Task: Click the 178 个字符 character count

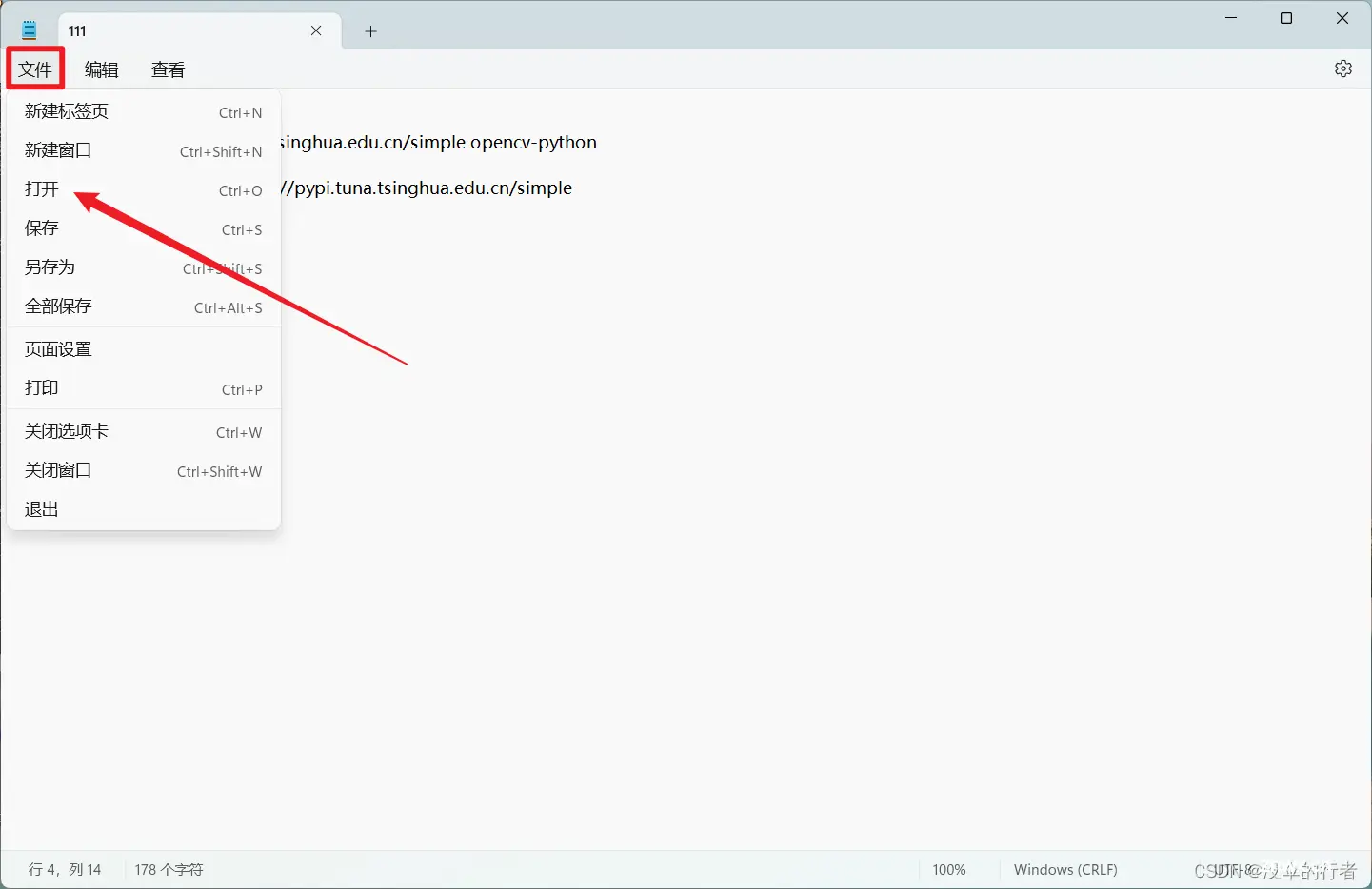Action: tap(169, 870)
